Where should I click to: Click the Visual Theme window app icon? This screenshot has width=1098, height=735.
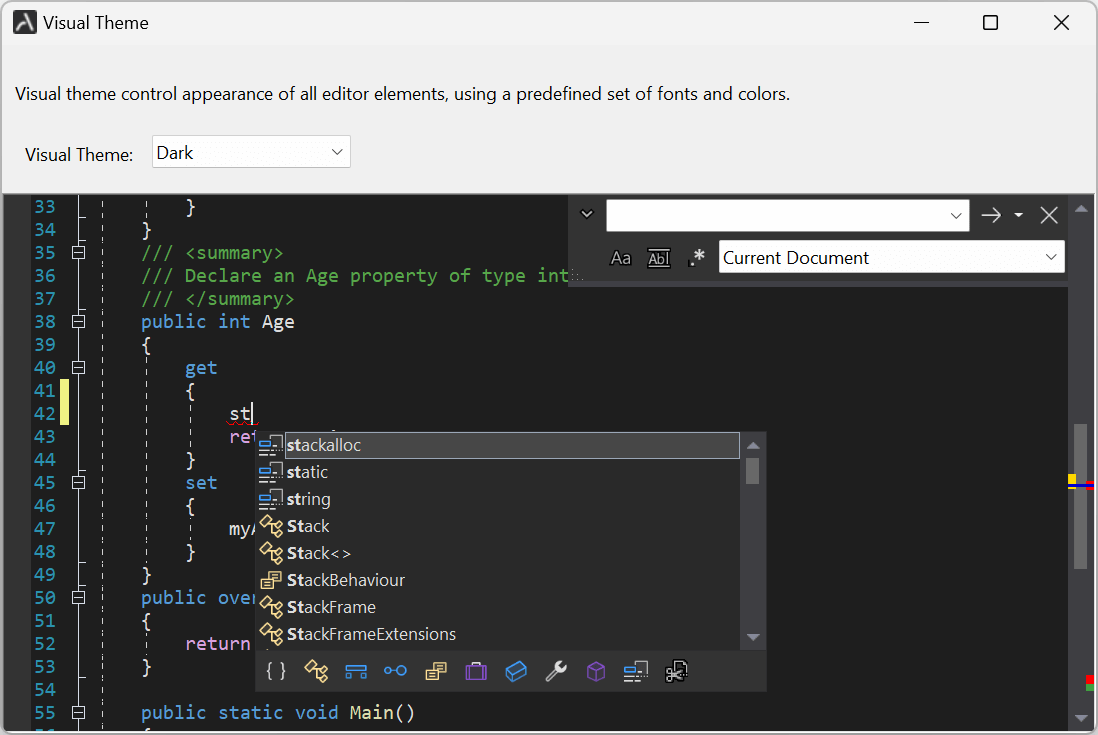point(25,22)
